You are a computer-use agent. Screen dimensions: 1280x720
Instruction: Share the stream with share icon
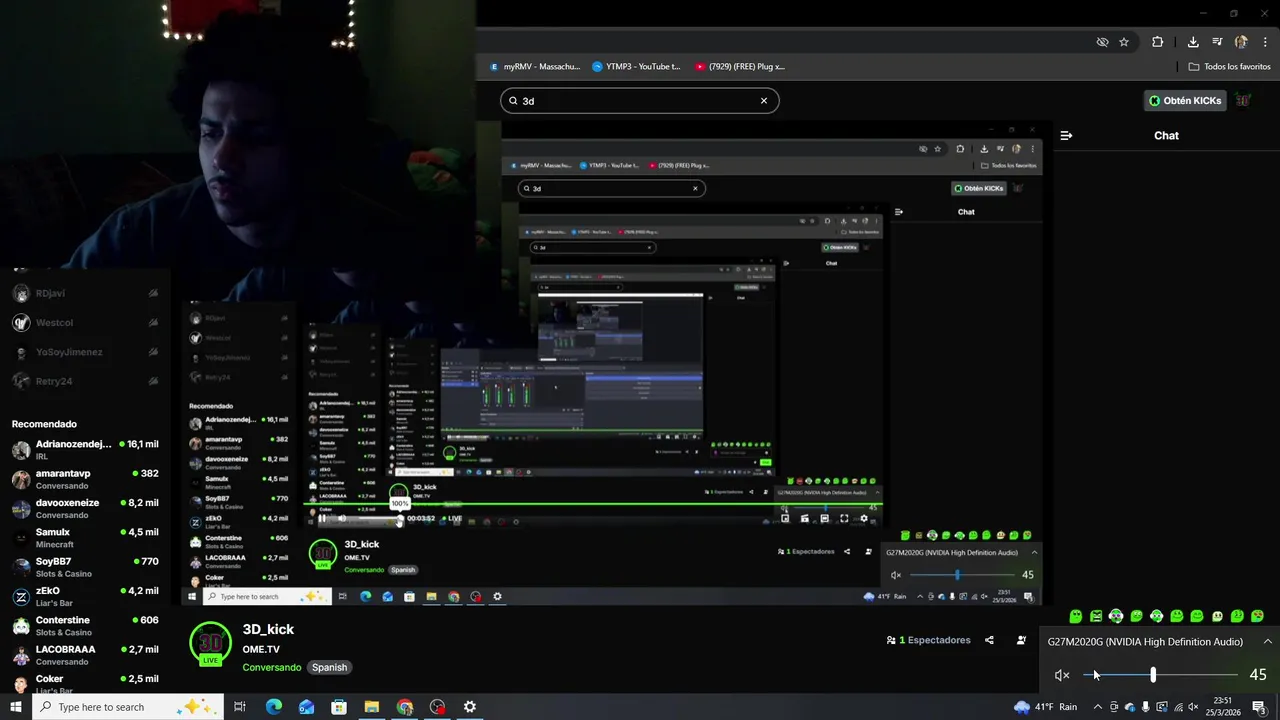point(989,640)
